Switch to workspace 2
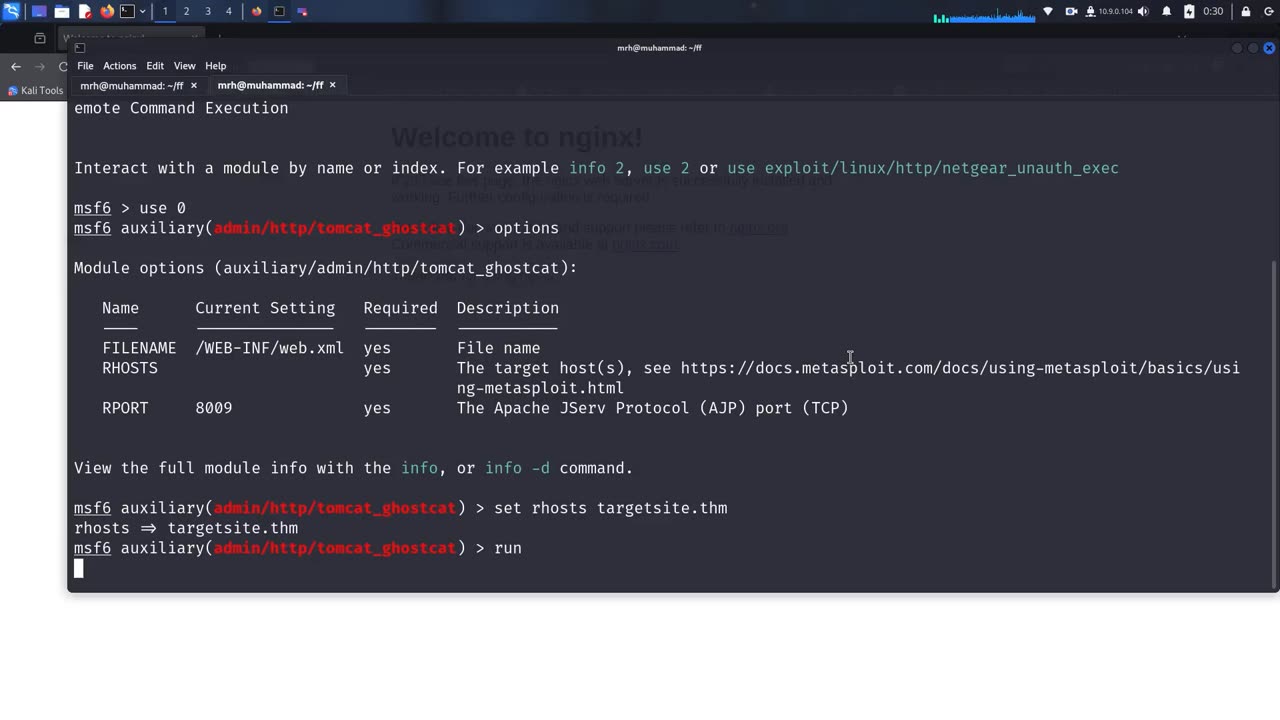Viewport: 1280px width, 720px height. 186,11
